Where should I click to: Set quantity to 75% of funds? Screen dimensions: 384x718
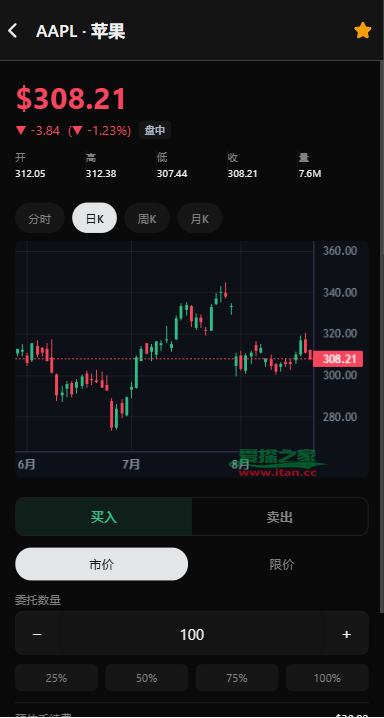click(x=237, y=678)
